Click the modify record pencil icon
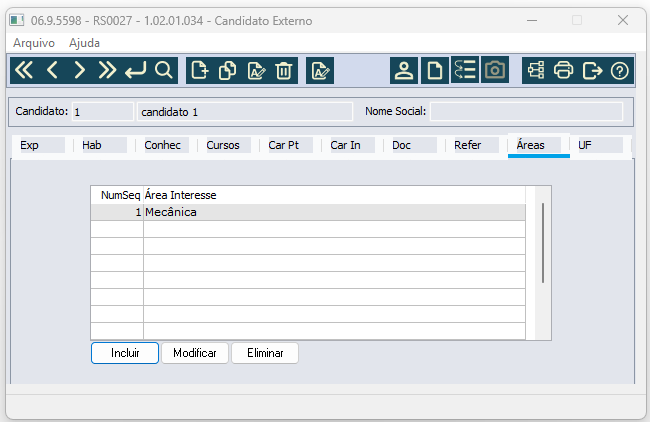 256,70
